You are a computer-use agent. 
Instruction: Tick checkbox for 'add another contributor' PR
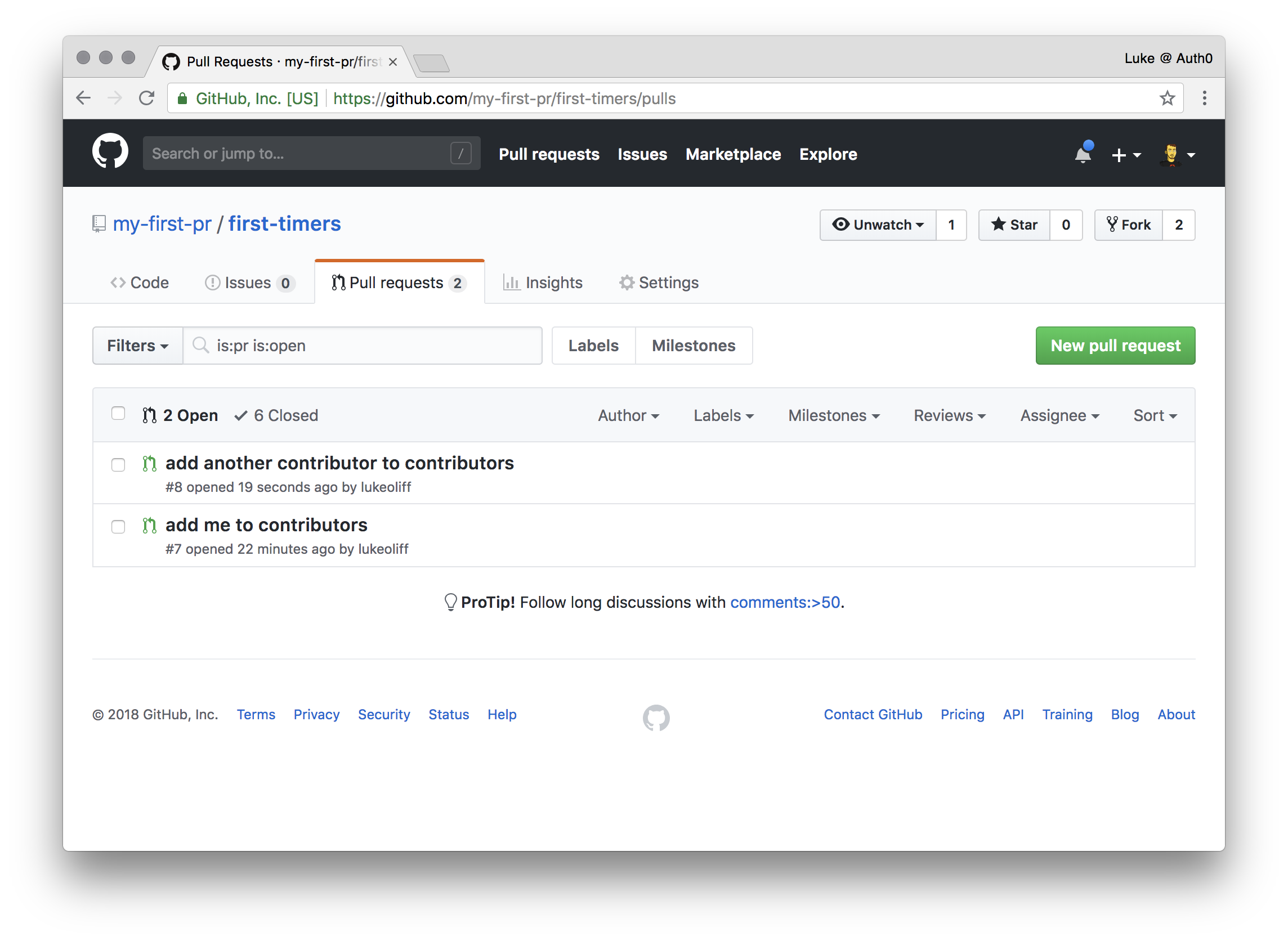click(118, 465)
